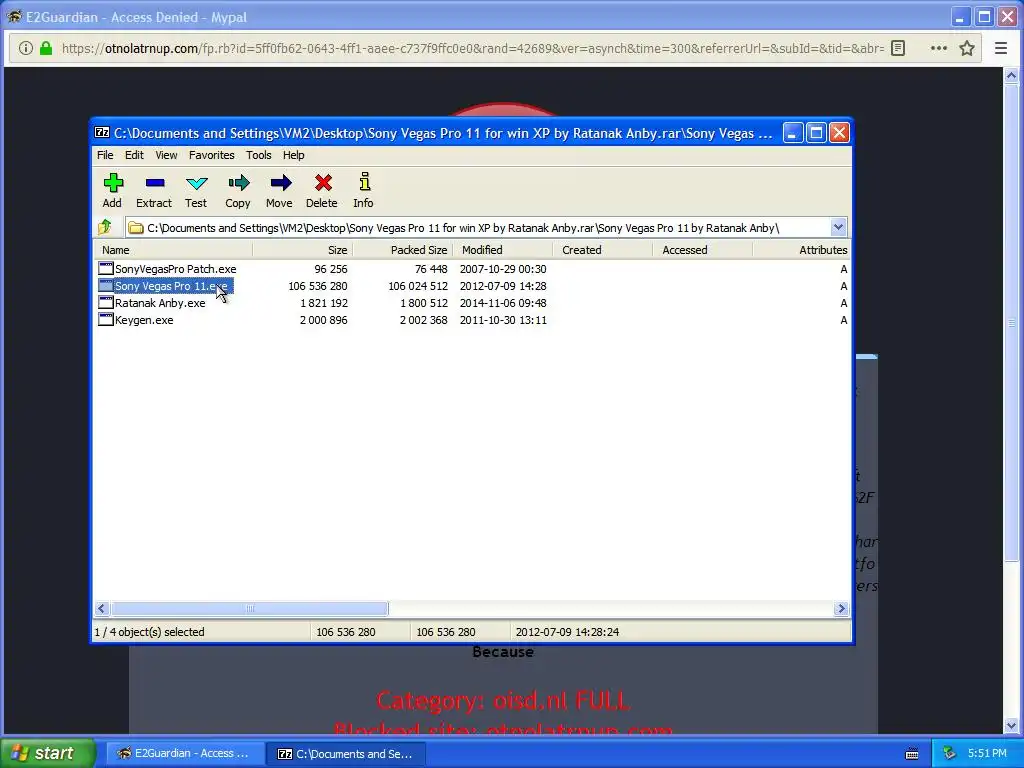Sort by the Attributes column header

(801, 250)
